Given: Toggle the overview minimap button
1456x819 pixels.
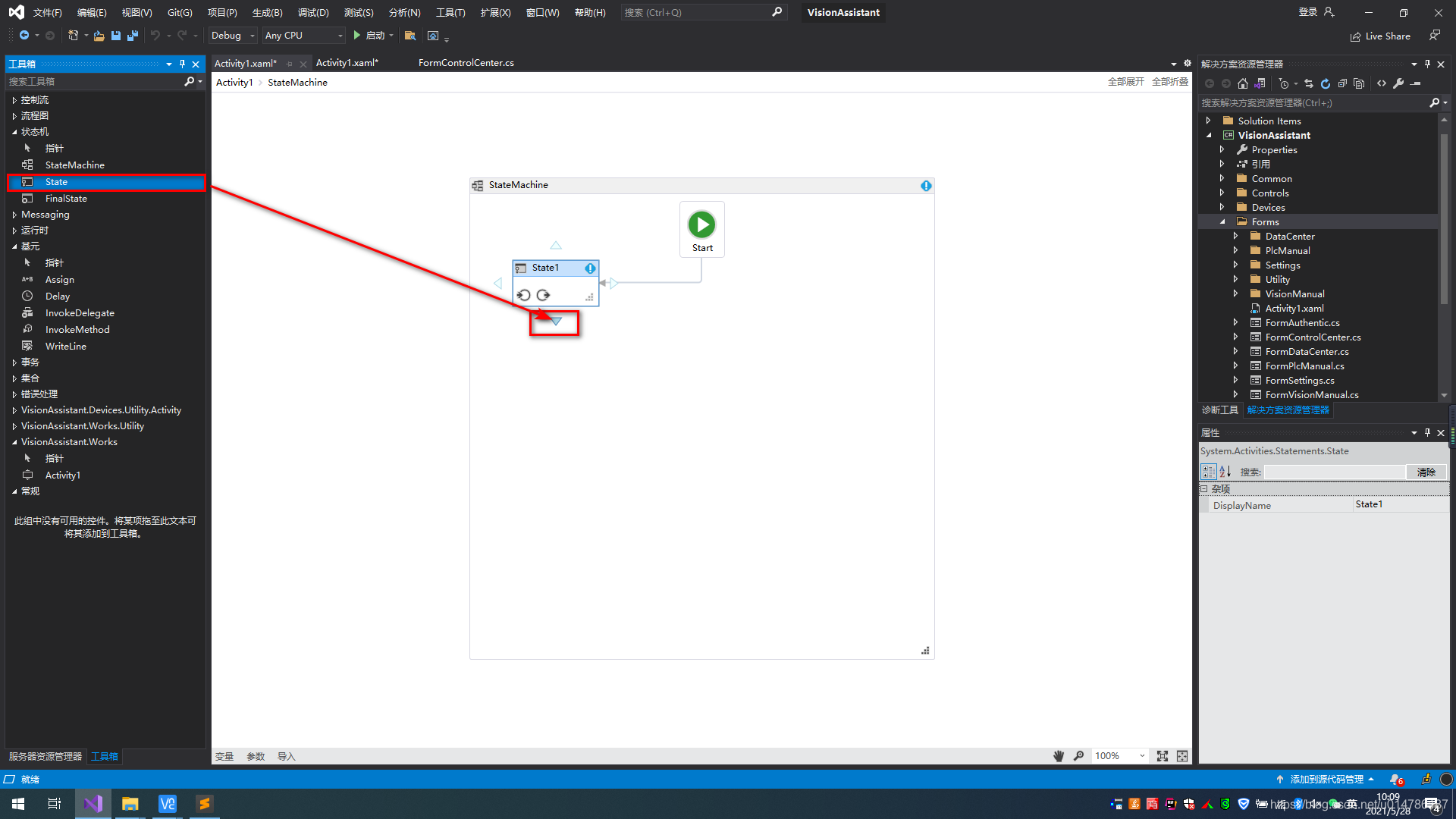Looking at the screenshot, I should click(x=1182, y=756).
